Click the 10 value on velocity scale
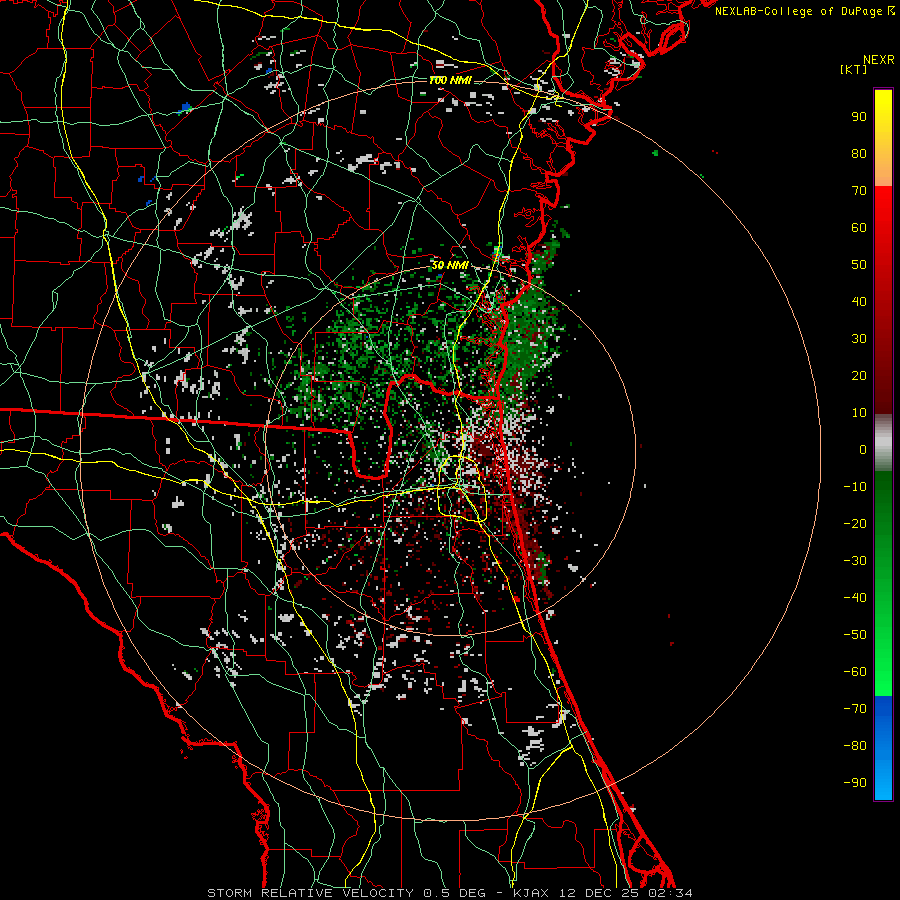Image resolution: width=900 pixels, height=900 pixels. point(859,413)
